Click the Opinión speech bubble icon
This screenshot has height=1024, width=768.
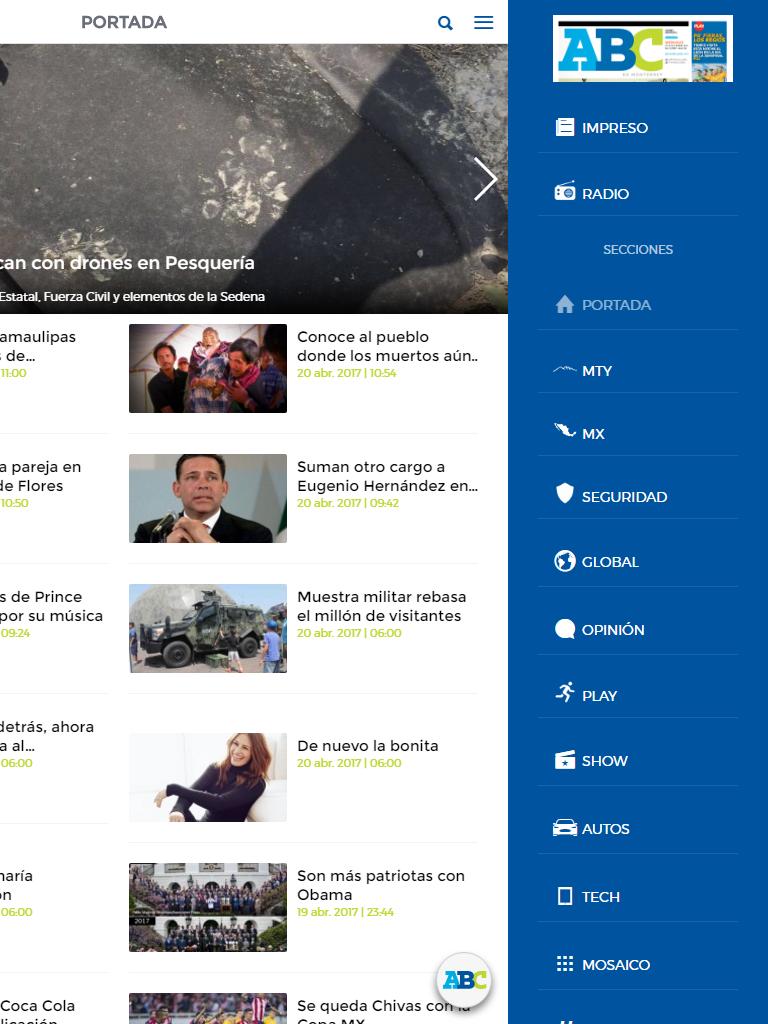565,629
